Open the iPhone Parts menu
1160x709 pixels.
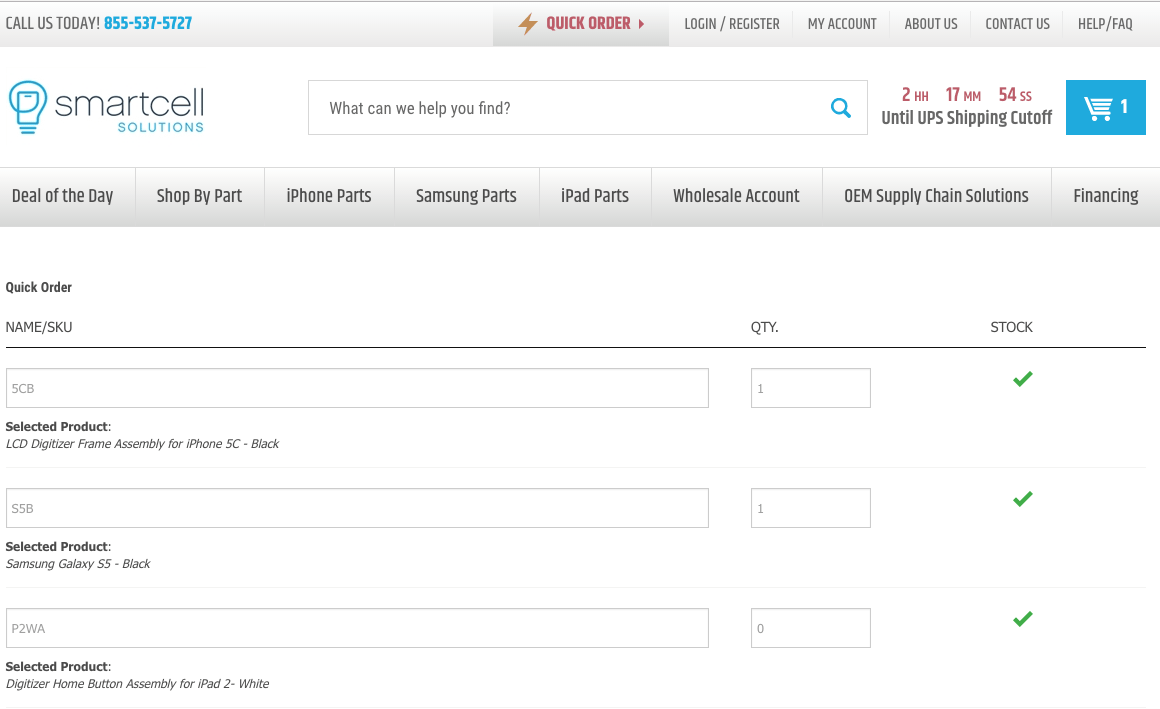(328, 196)
